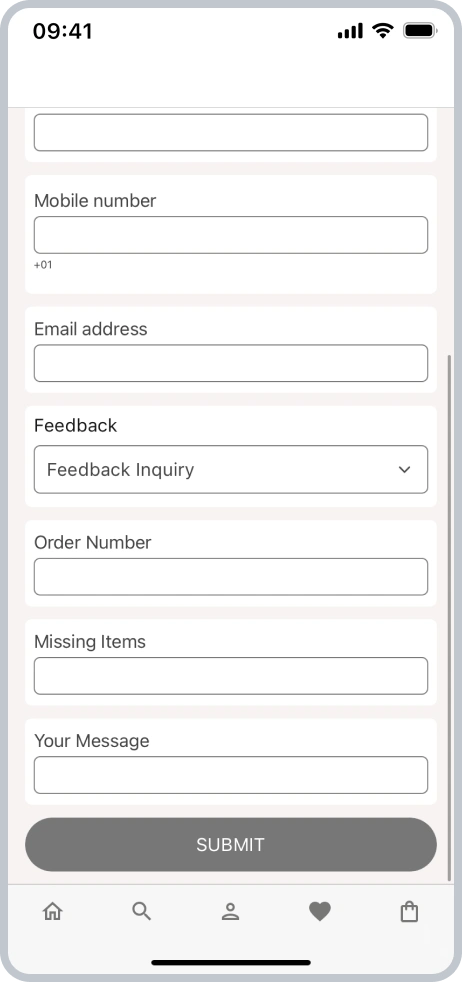Screen dimensions: 462x982
Task: Tap the search magnifier icon
Action: click(141, 911)
